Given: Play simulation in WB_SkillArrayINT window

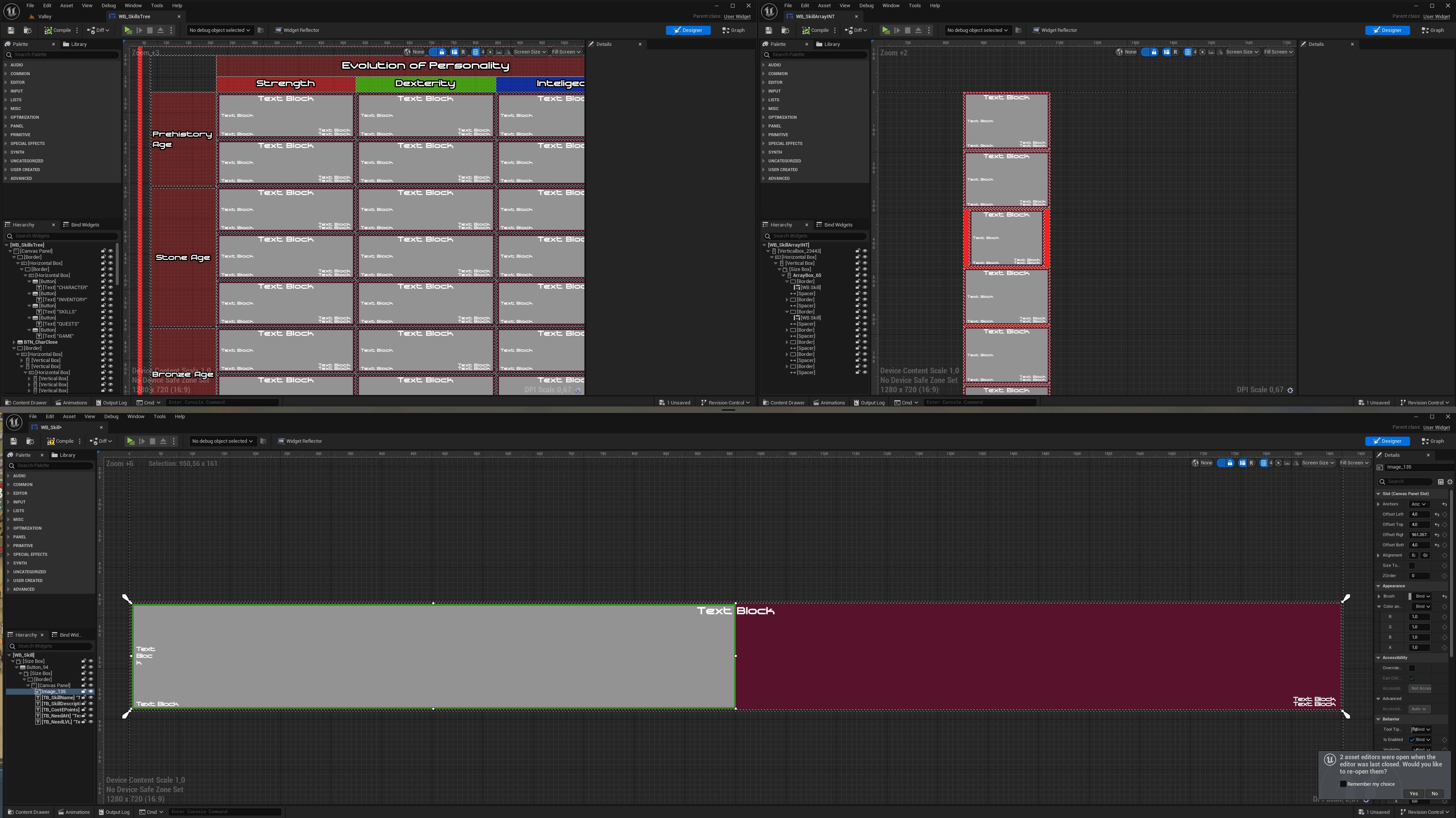Looking at the screenshot, I should pos(886,30).
